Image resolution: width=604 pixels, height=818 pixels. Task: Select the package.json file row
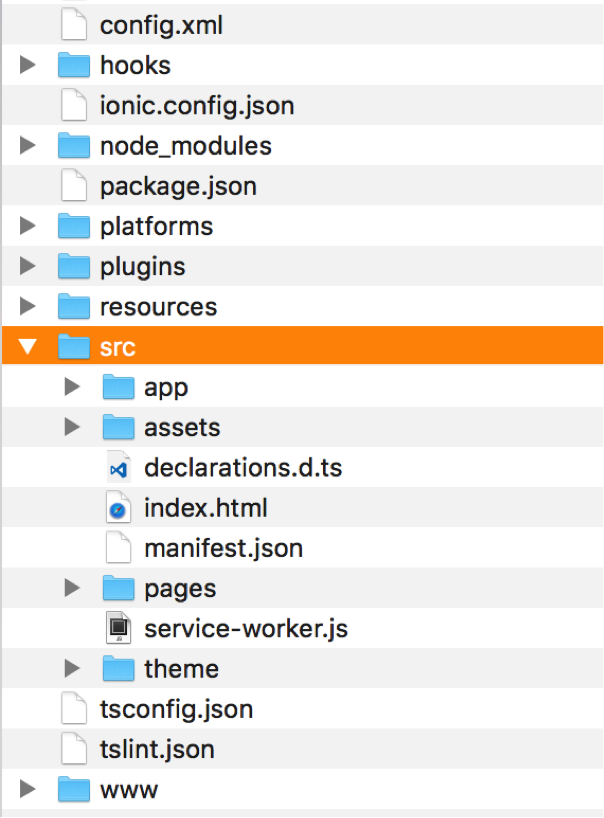click(x=303, y=186)
